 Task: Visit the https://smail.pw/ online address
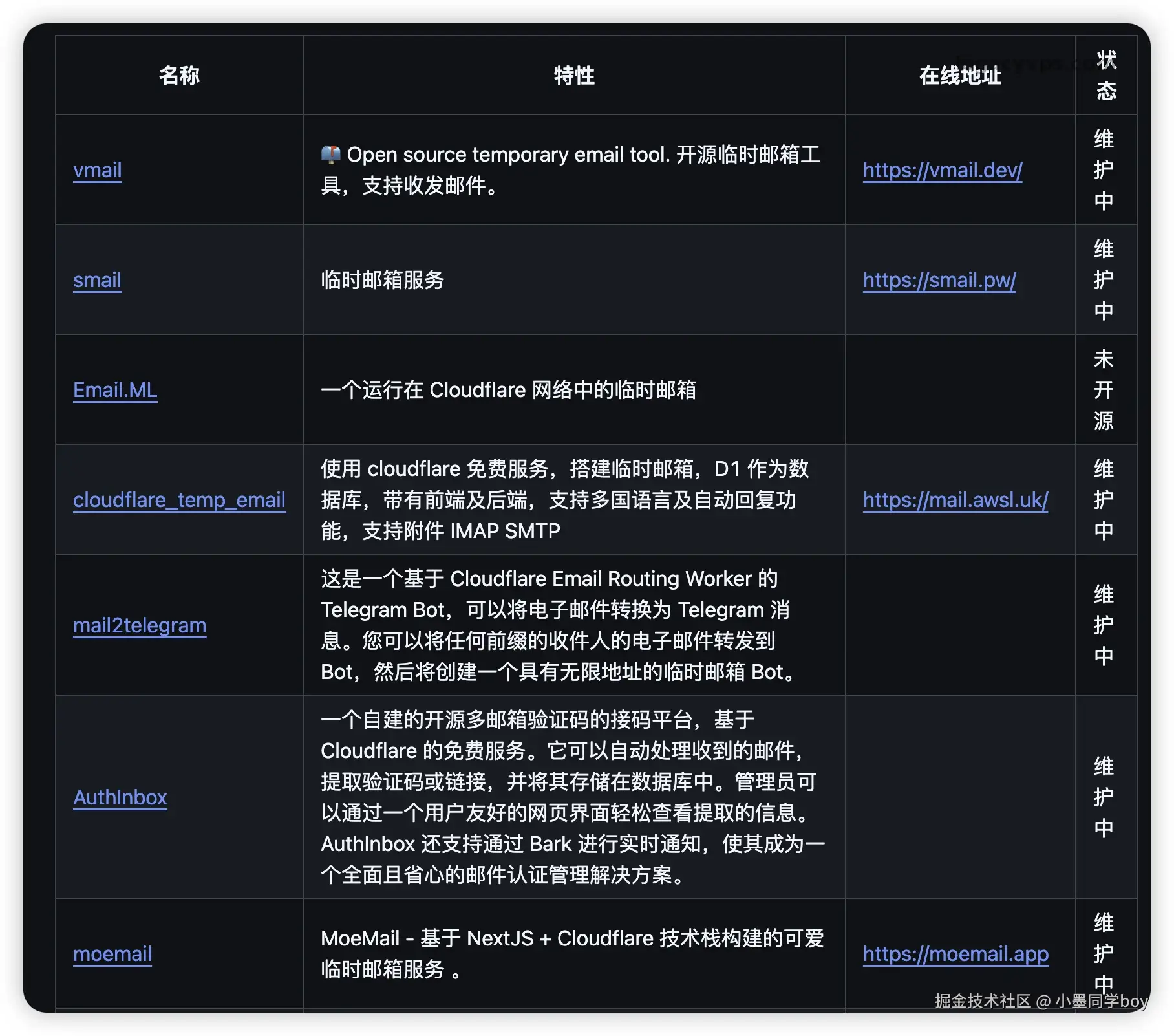[939, 280]
